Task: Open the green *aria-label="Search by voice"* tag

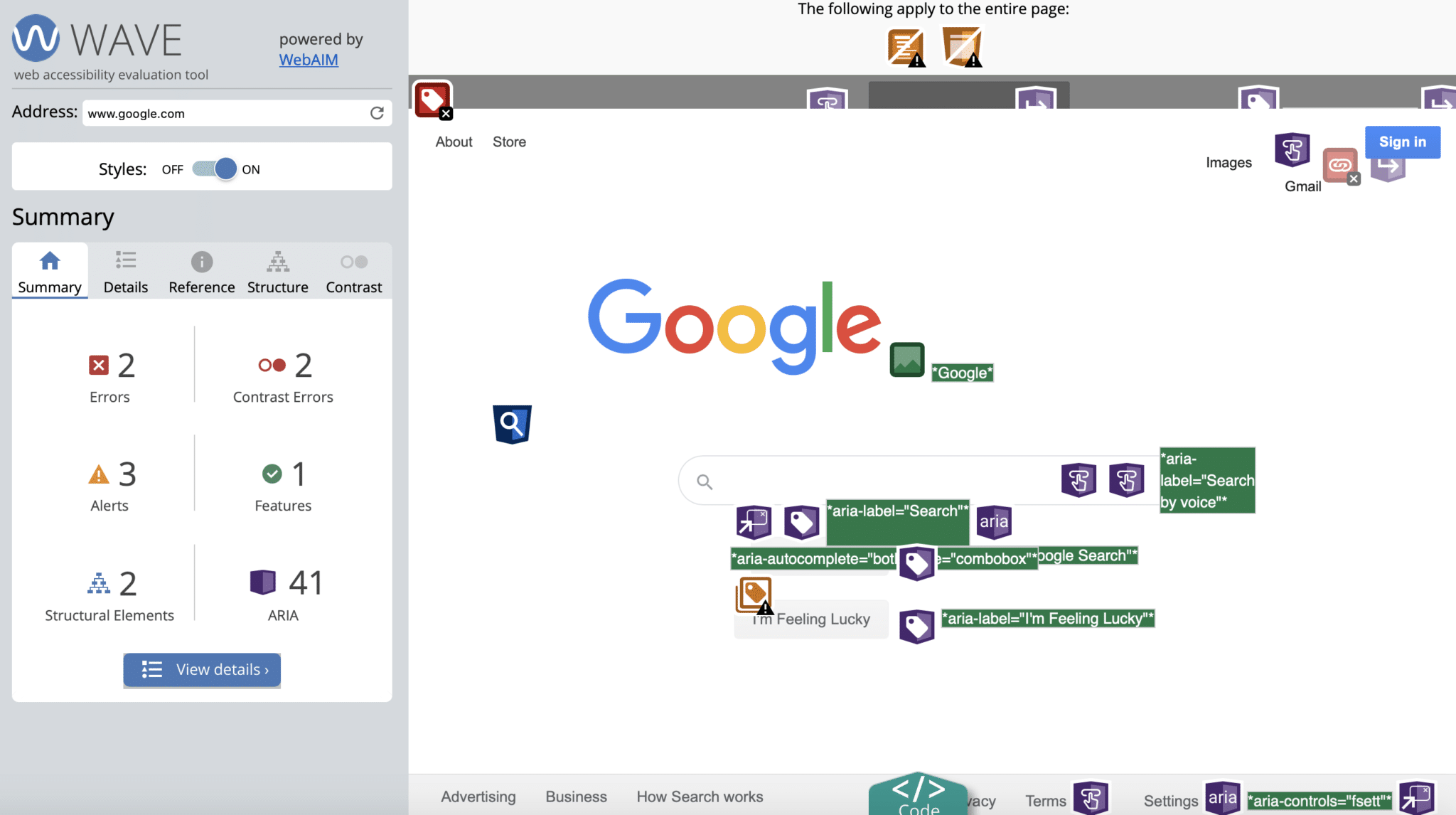Action: click(1206, 479)
